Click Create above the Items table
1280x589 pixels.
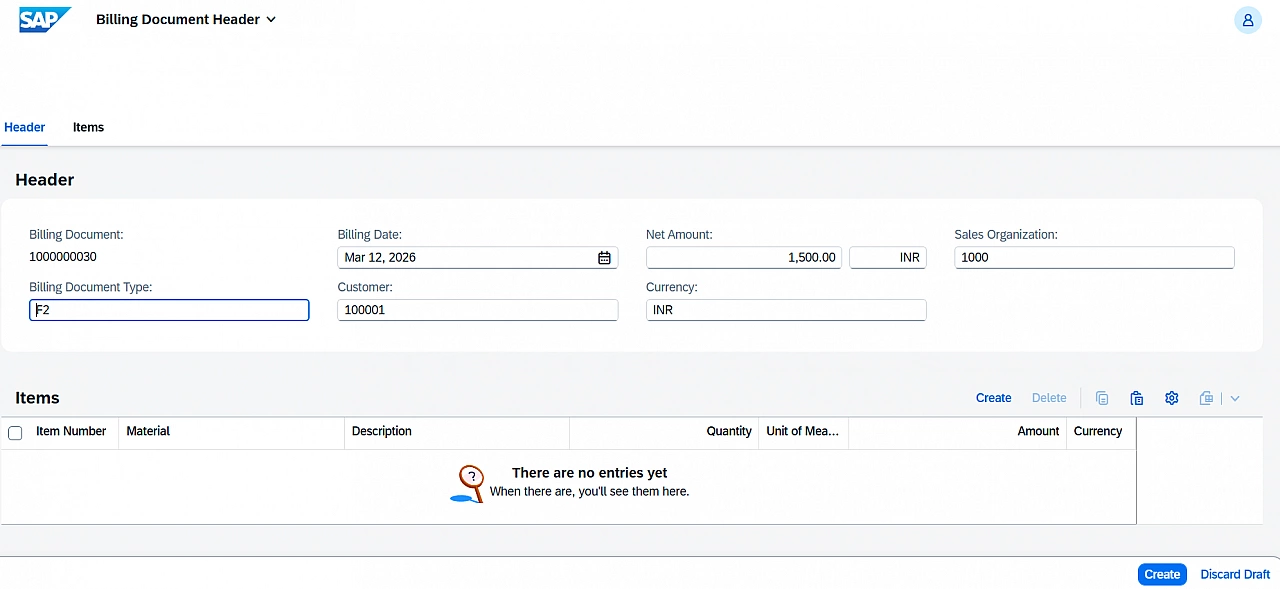pyautogui.click(x=993, y=397)
